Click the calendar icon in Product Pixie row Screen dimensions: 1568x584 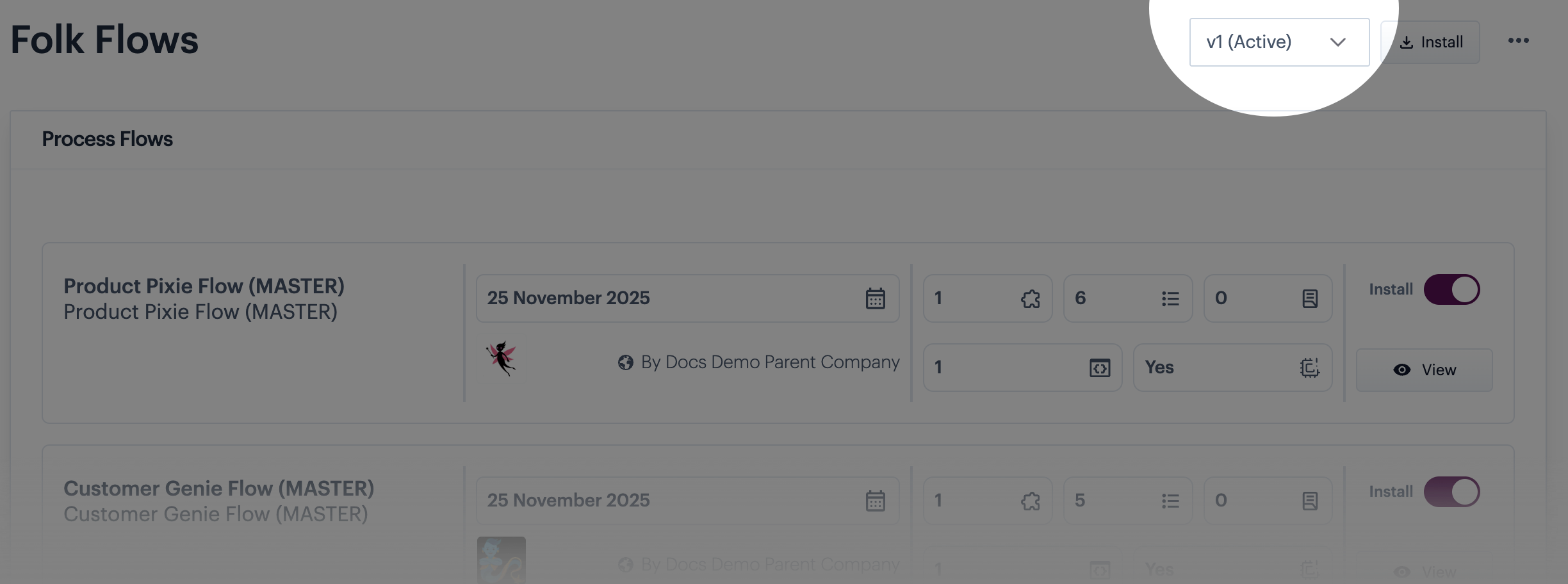(875, 298)
